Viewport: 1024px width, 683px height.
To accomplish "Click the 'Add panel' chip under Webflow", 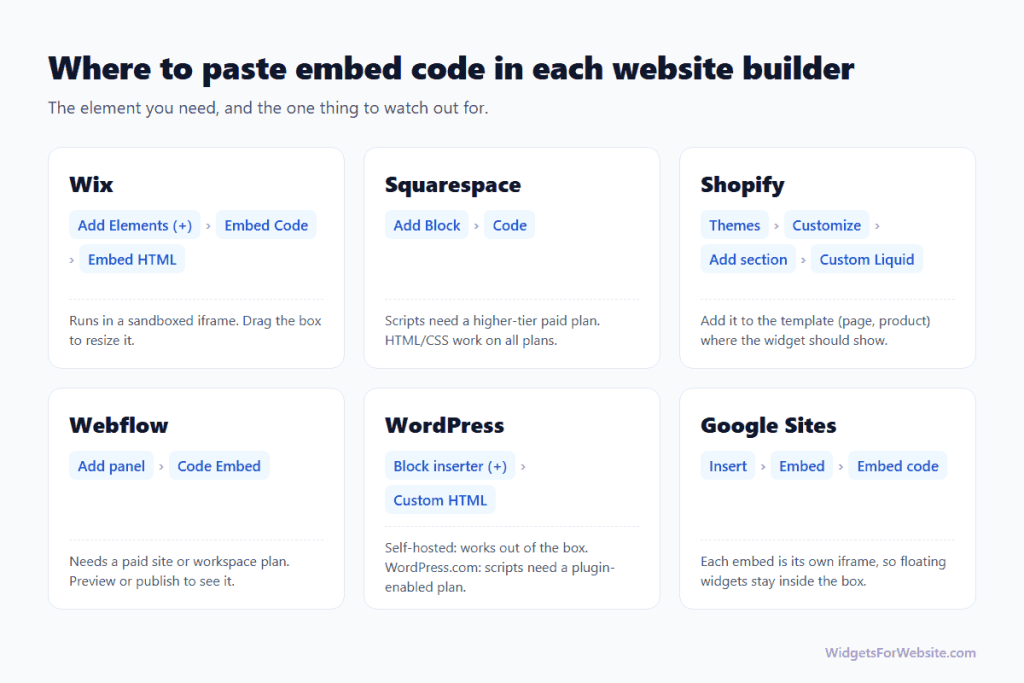I will 111,466.
